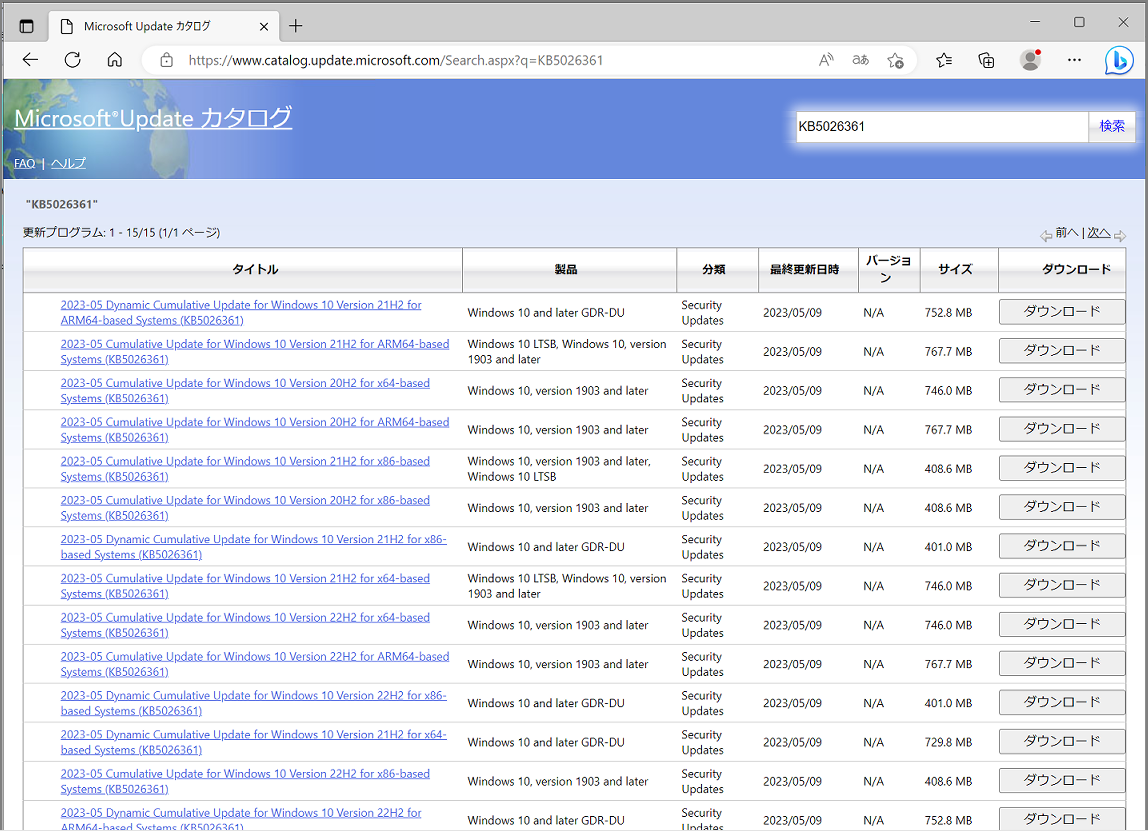Open 2023-05 Cumulative Update Version 21H2 x86-based link
This screenshot has width=1148, height=831.
(245, 469)
